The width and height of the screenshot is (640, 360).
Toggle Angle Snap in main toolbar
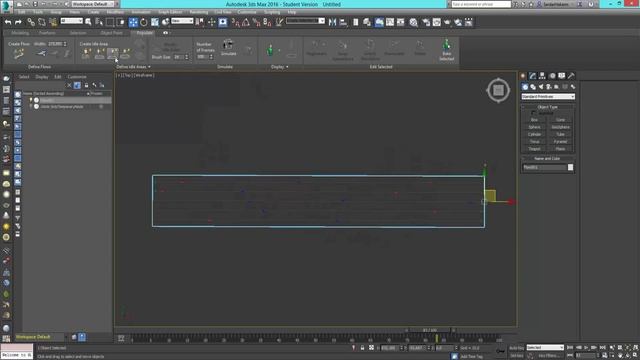(246, 22)
